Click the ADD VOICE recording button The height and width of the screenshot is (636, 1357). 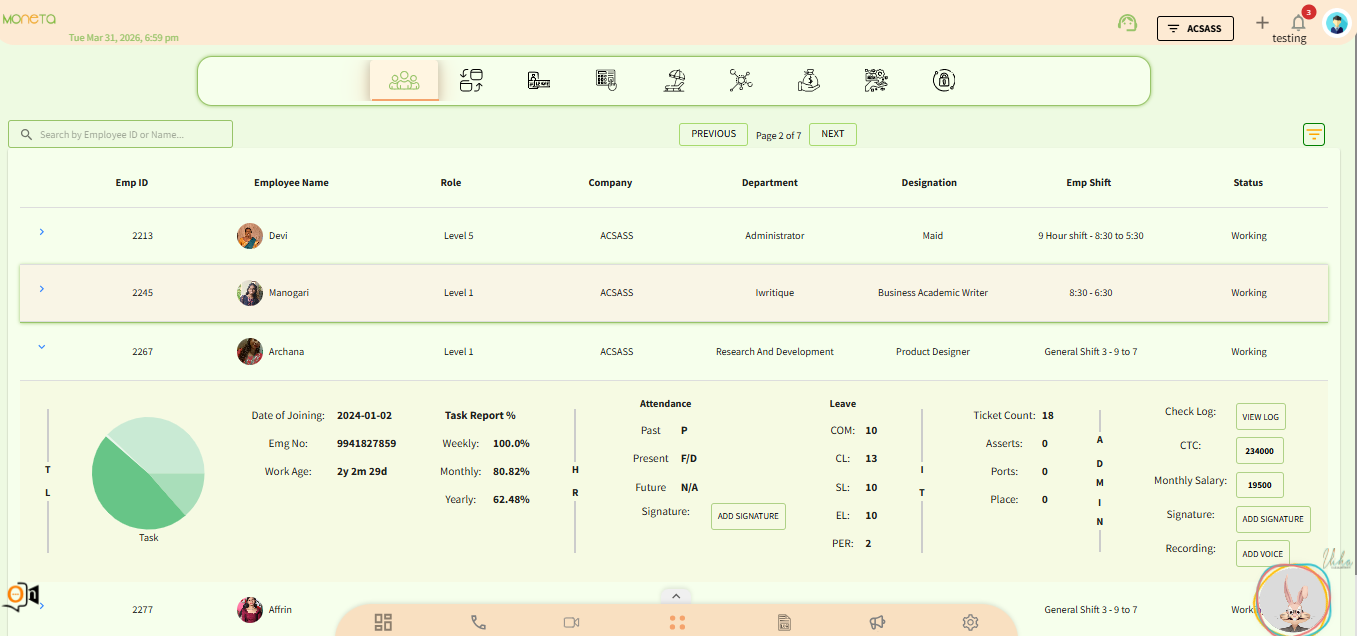1262,554
